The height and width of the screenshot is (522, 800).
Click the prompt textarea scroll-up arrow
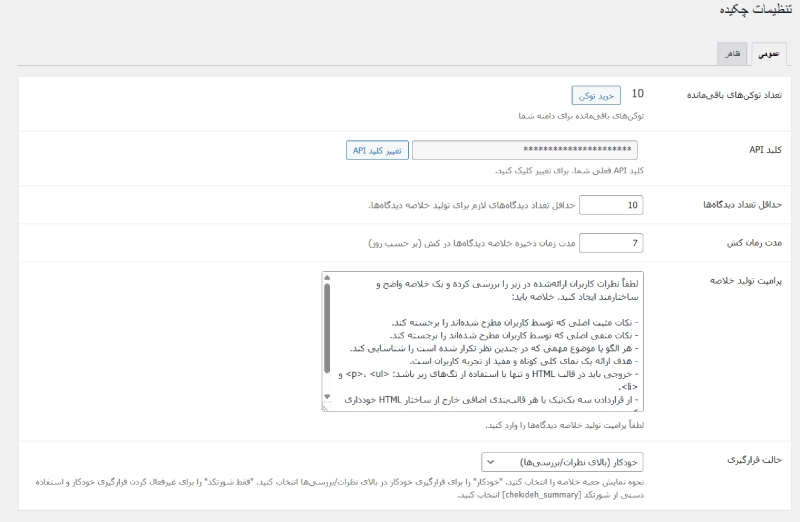[327, 279]
